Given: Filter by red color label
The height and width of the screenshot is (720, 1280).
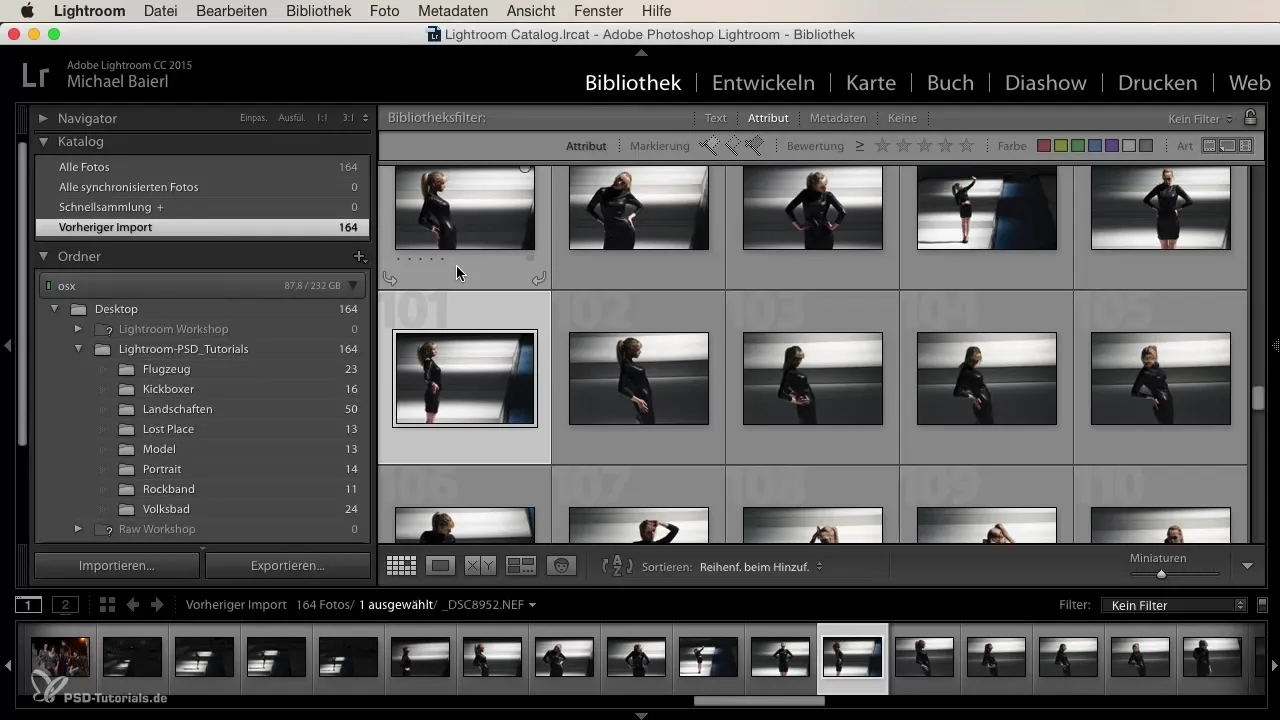Looking at the screenshot, I should pos(1044,146).
